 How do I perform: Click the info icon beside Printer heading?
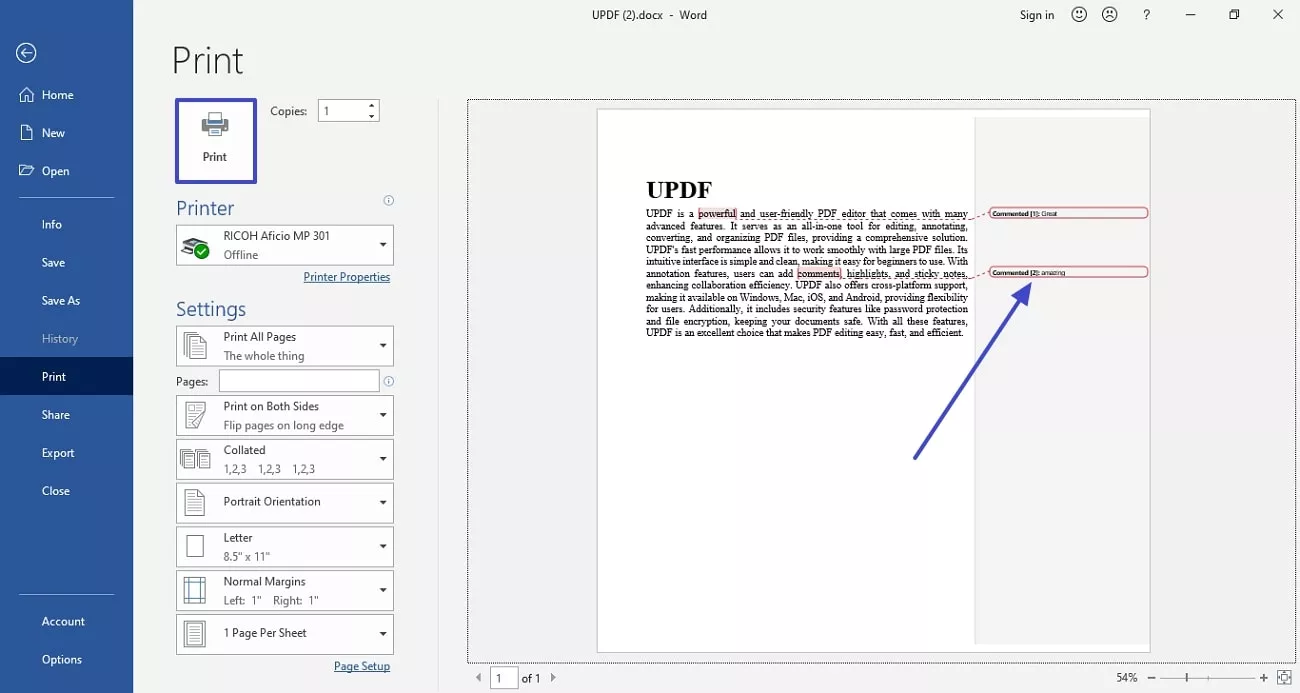pos(388,200)
